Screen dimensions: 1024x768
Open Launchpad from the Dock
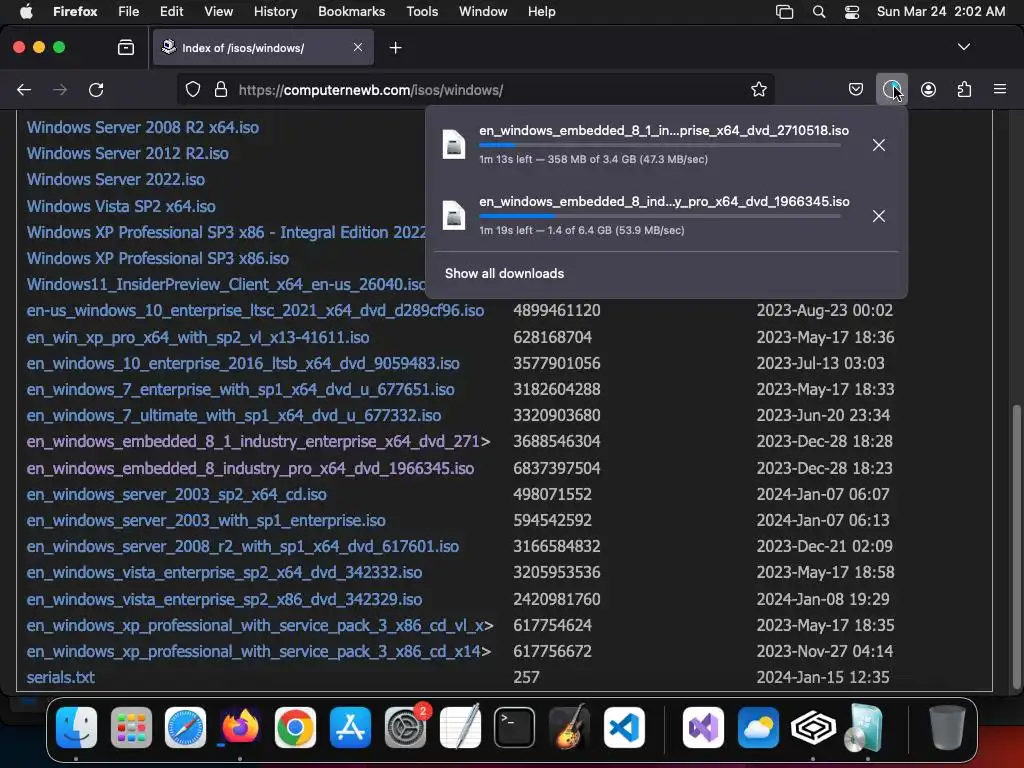coord(131,727)
